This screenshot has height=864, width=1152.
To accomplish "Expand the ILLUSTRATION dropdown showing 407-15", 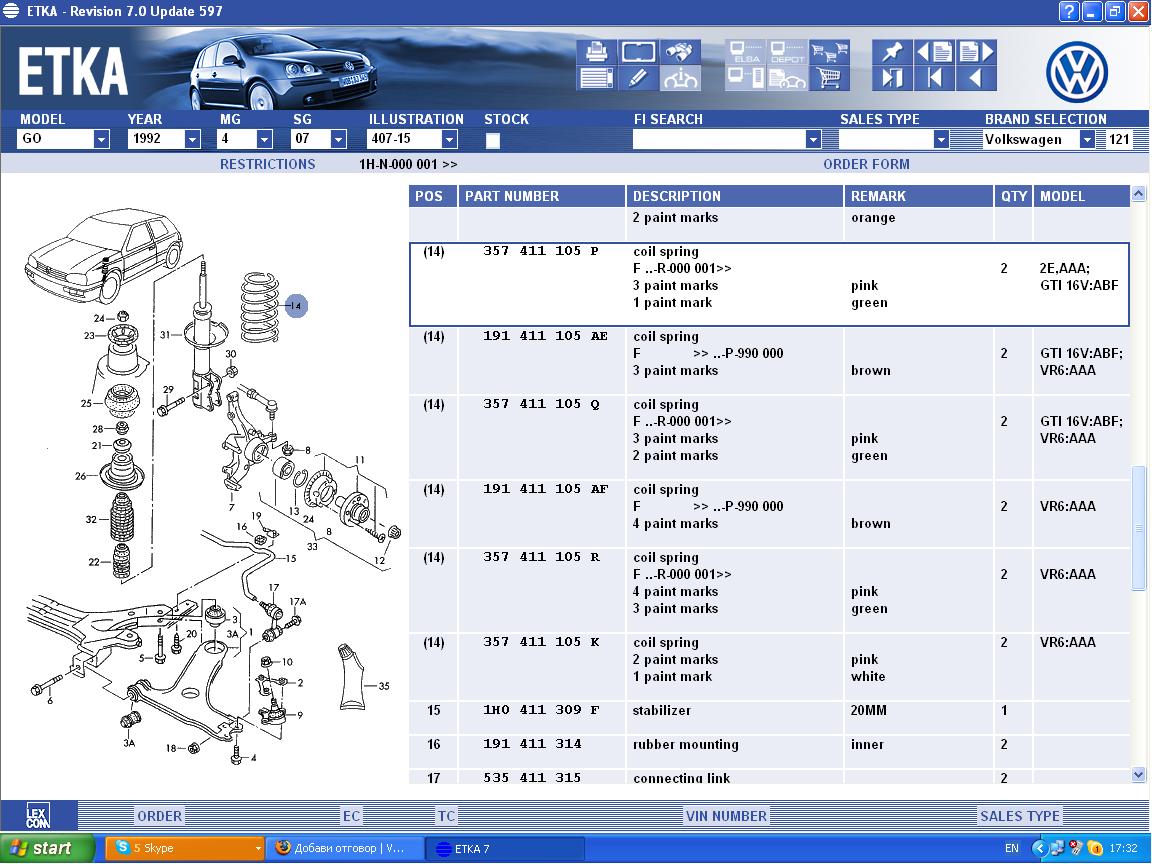I will pos(449,140).
